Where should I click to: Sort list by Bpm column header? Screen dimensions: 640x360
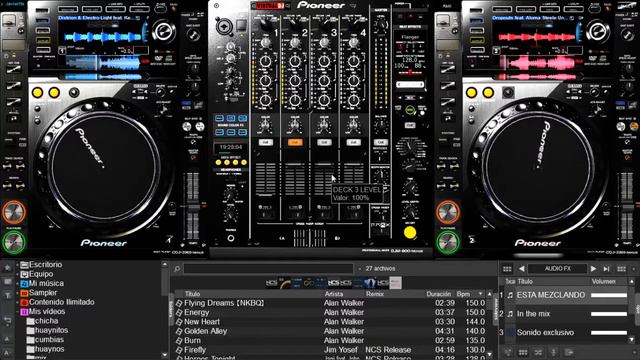click(x=463, y=294)
